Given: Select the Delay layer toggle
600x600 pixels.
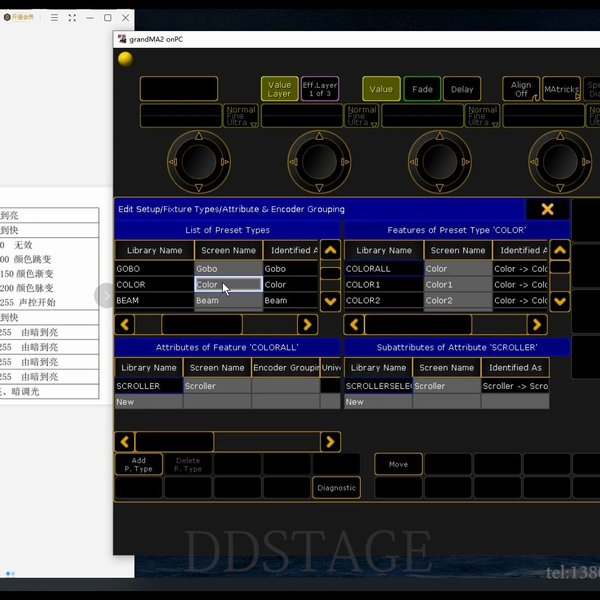Looking at the screenshot, I should (x=462, y=89).
